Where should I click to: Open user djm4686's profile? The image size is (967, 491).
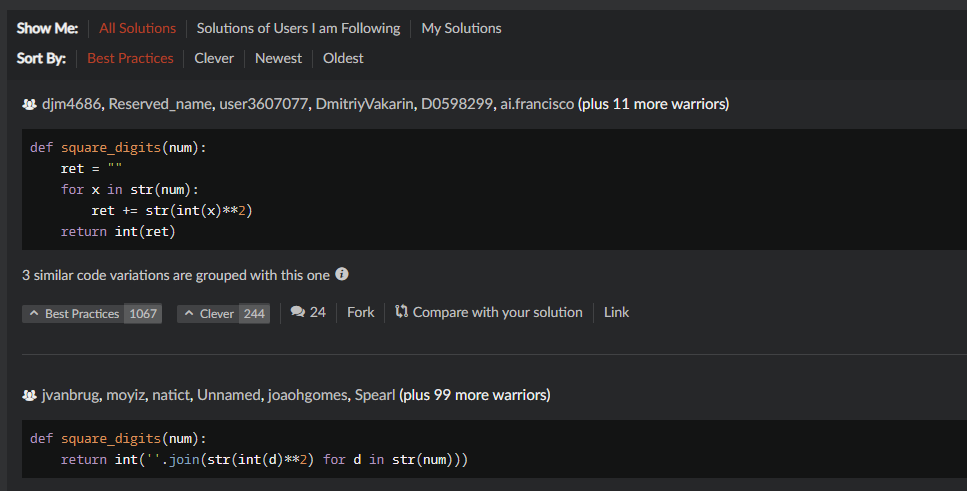(71, 104)
